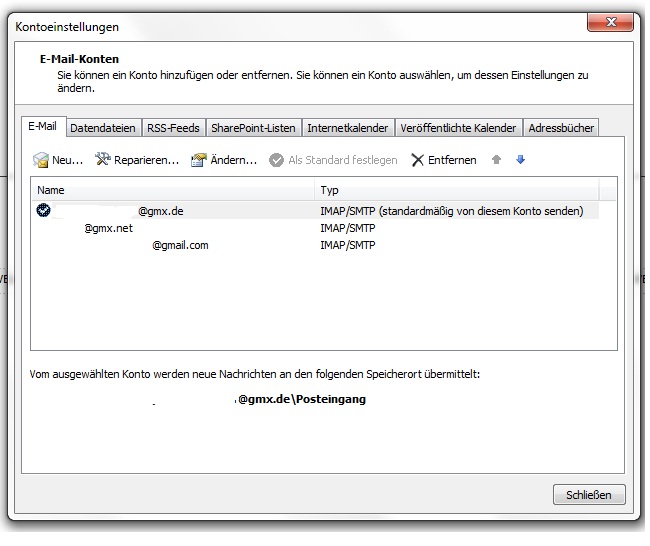Move account up with gray arrow
Image resolution: width=650 pixels, height=546 pixels.
click(x=496, y=160)
